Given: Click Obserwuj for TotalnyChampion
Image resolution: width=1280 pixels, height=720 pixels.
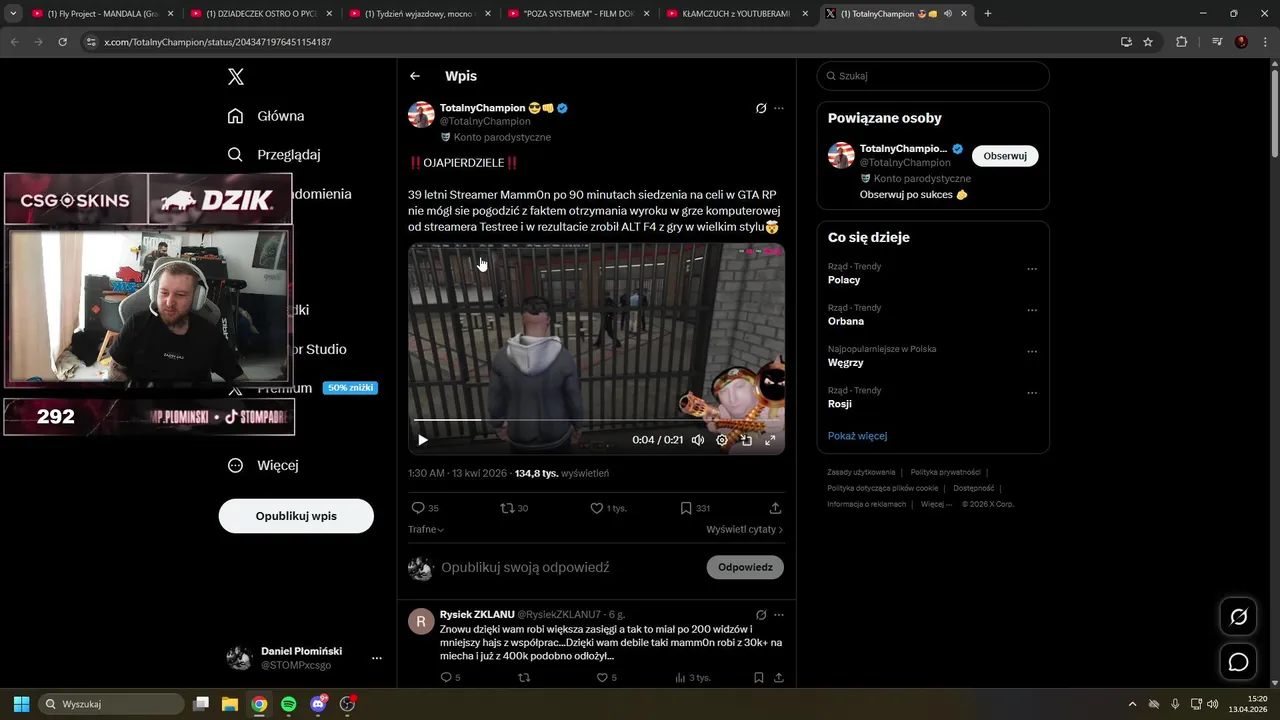Looking at the screenshot, I should (1005, 156).
